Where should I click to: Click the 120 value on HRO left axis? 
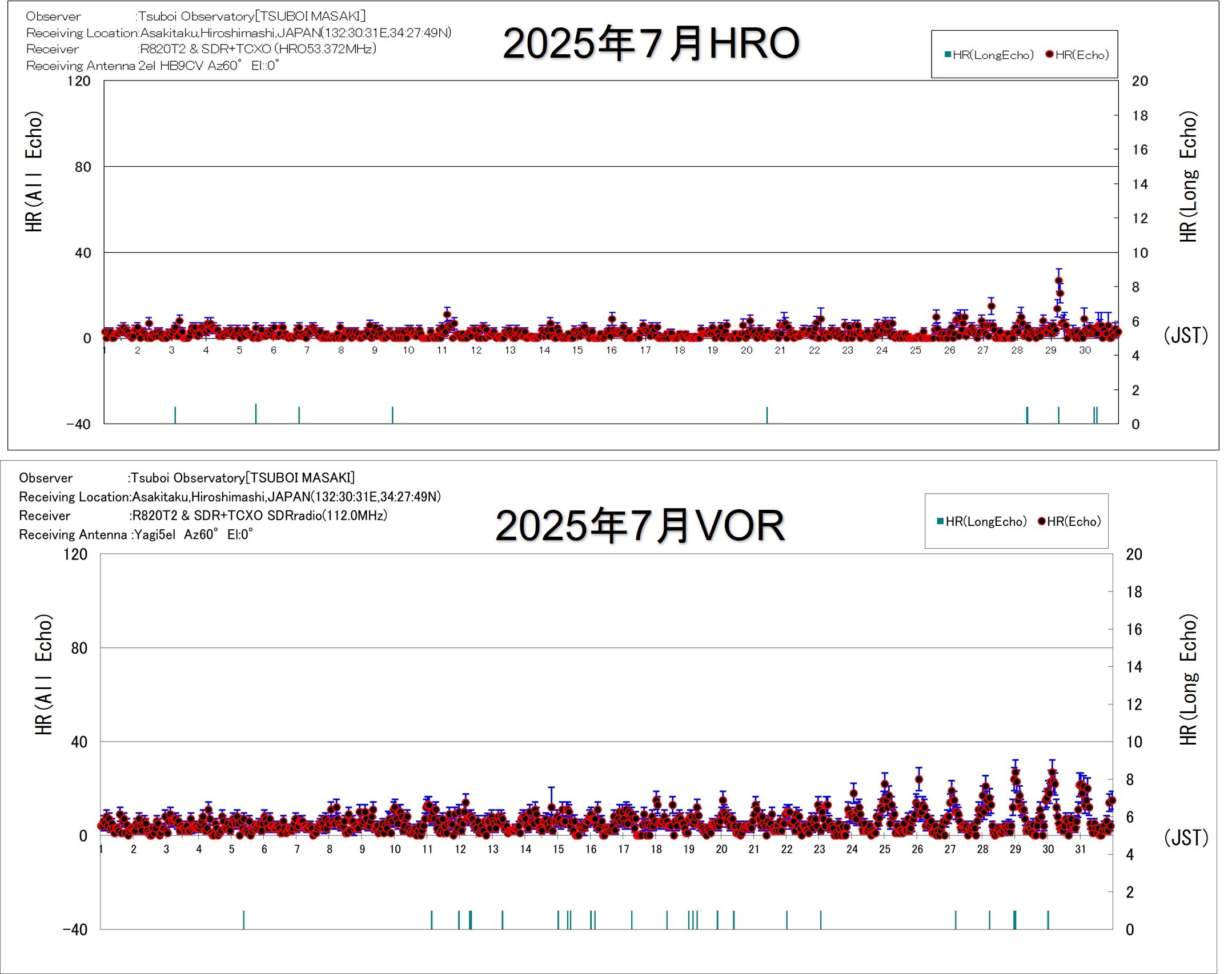(x=79, y=81)
